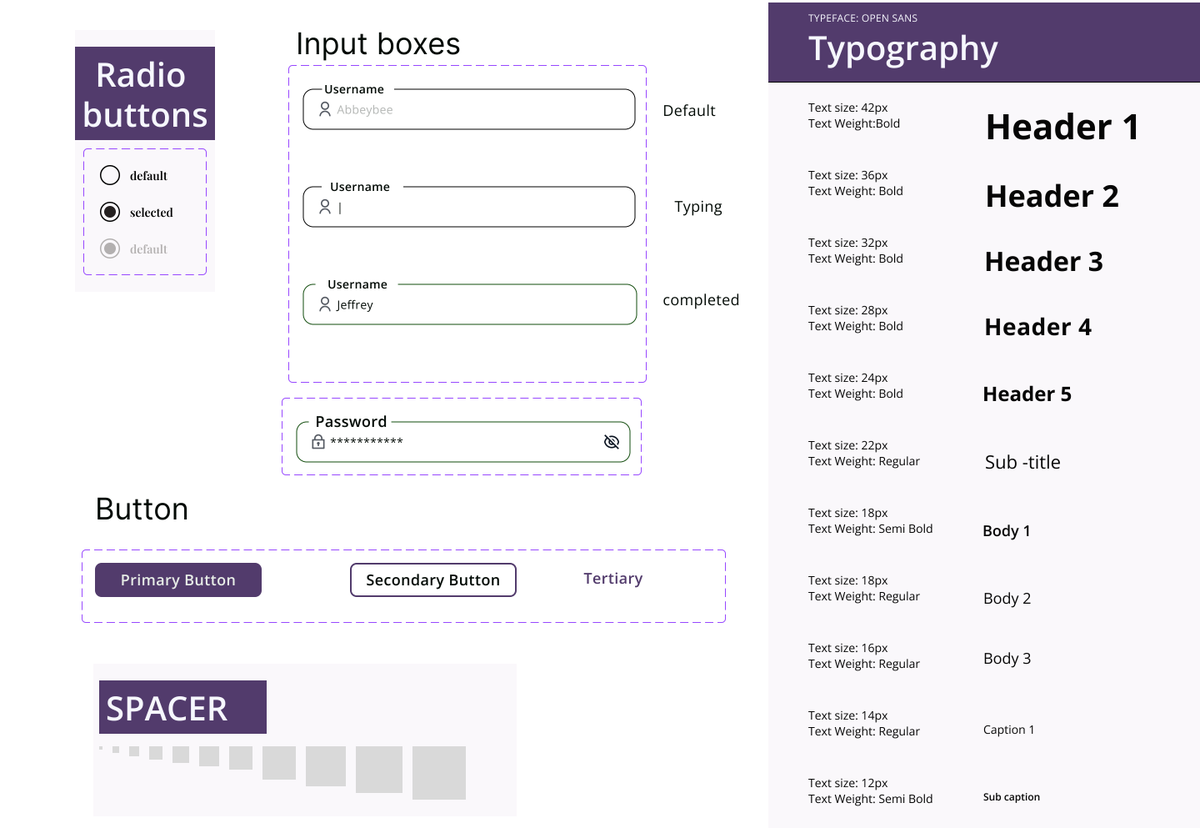The height and width of the screenshot is (828, 1200).
Task: Click the user icon beside Jeffrey
Action: 325,304
